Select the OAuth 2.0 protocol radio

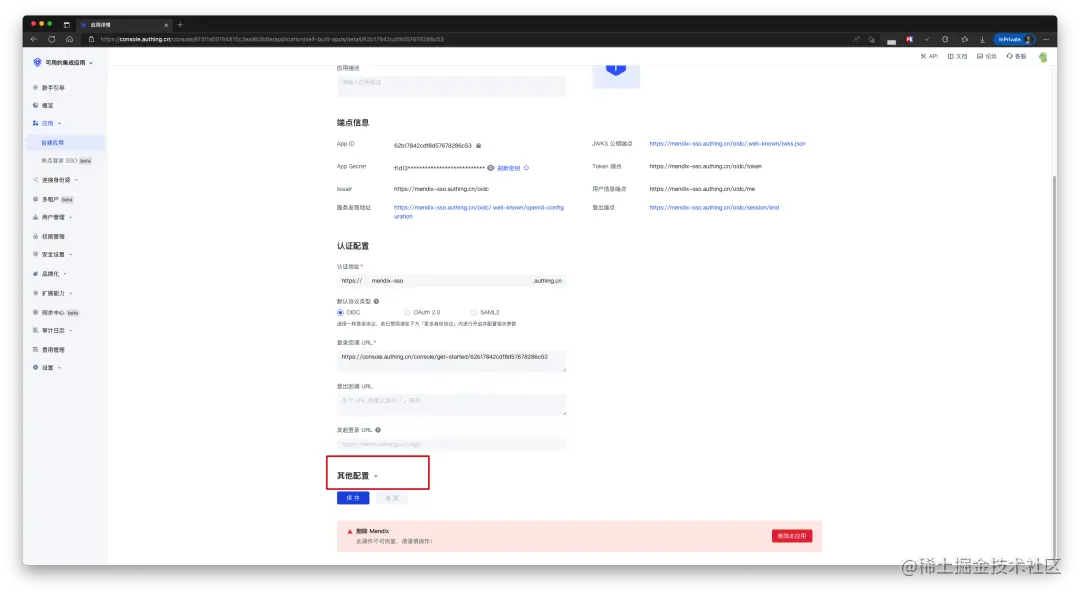(x=407, y=313)
